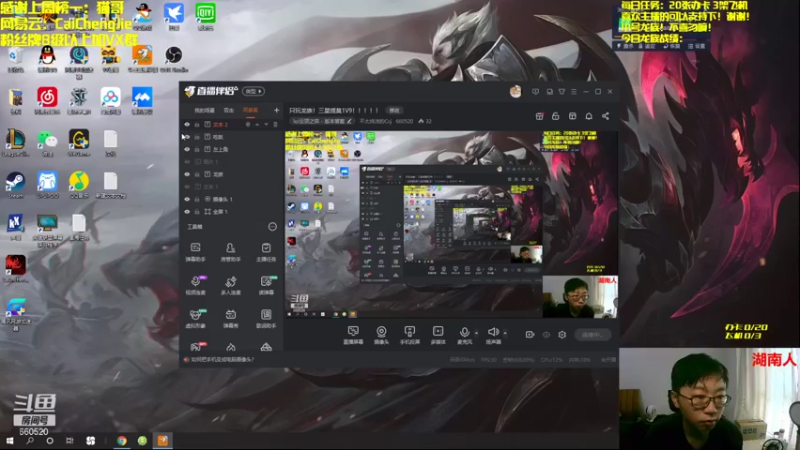Toggle lock on the 摄像头 1 row
This screenshot has width=800, height=450.
pyautogui.click(x=197, y=199)
